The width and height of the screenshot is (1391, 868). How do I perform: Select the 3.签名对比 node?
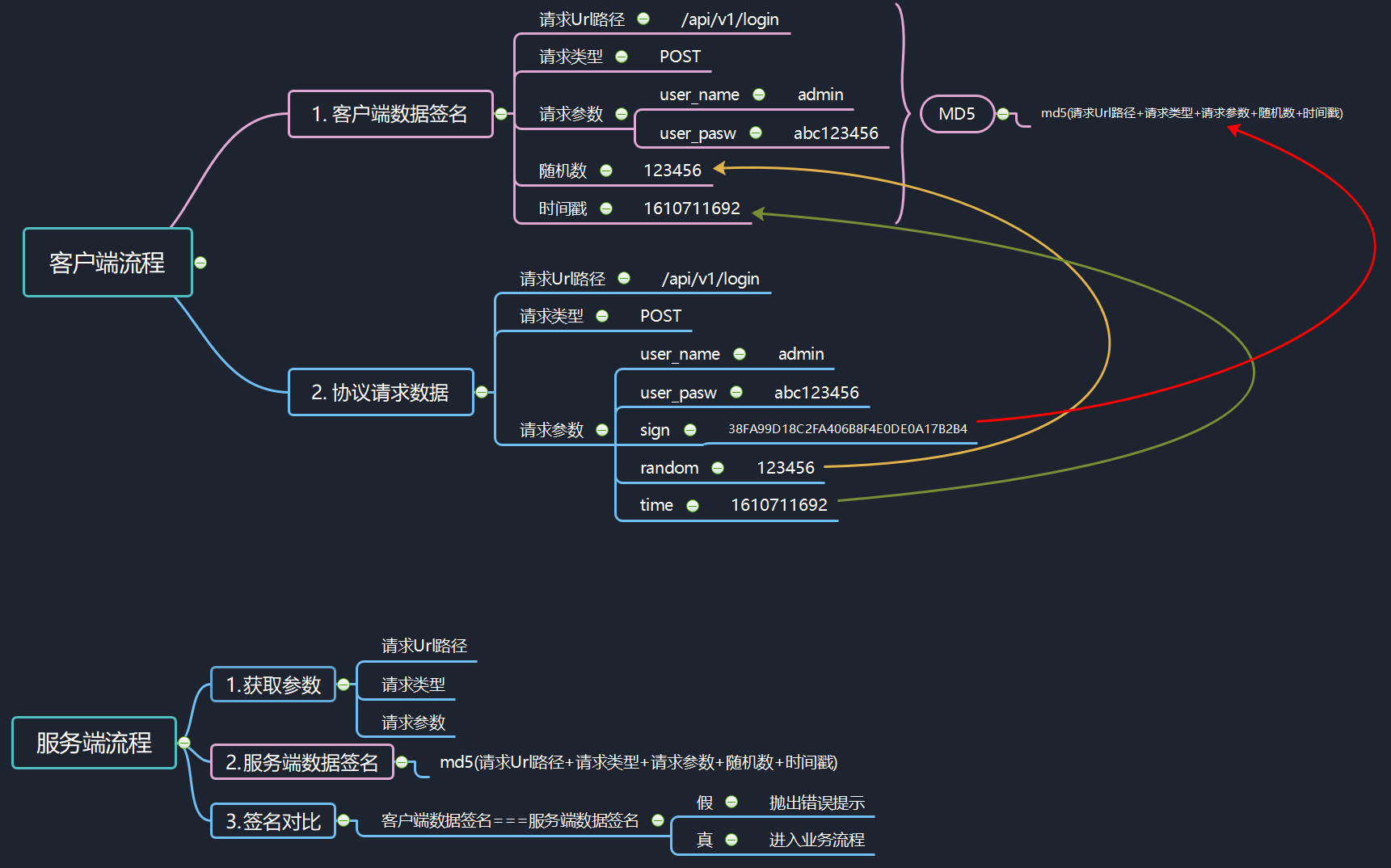pos(273,821)
